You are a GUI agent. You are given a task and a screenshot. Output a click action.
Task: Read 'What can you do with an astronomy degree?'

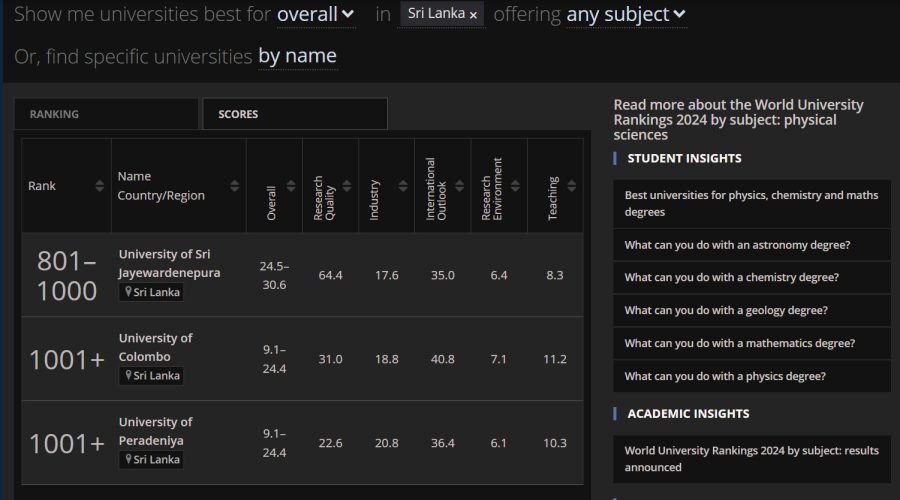pyautogui.click(x=744, y=245)
